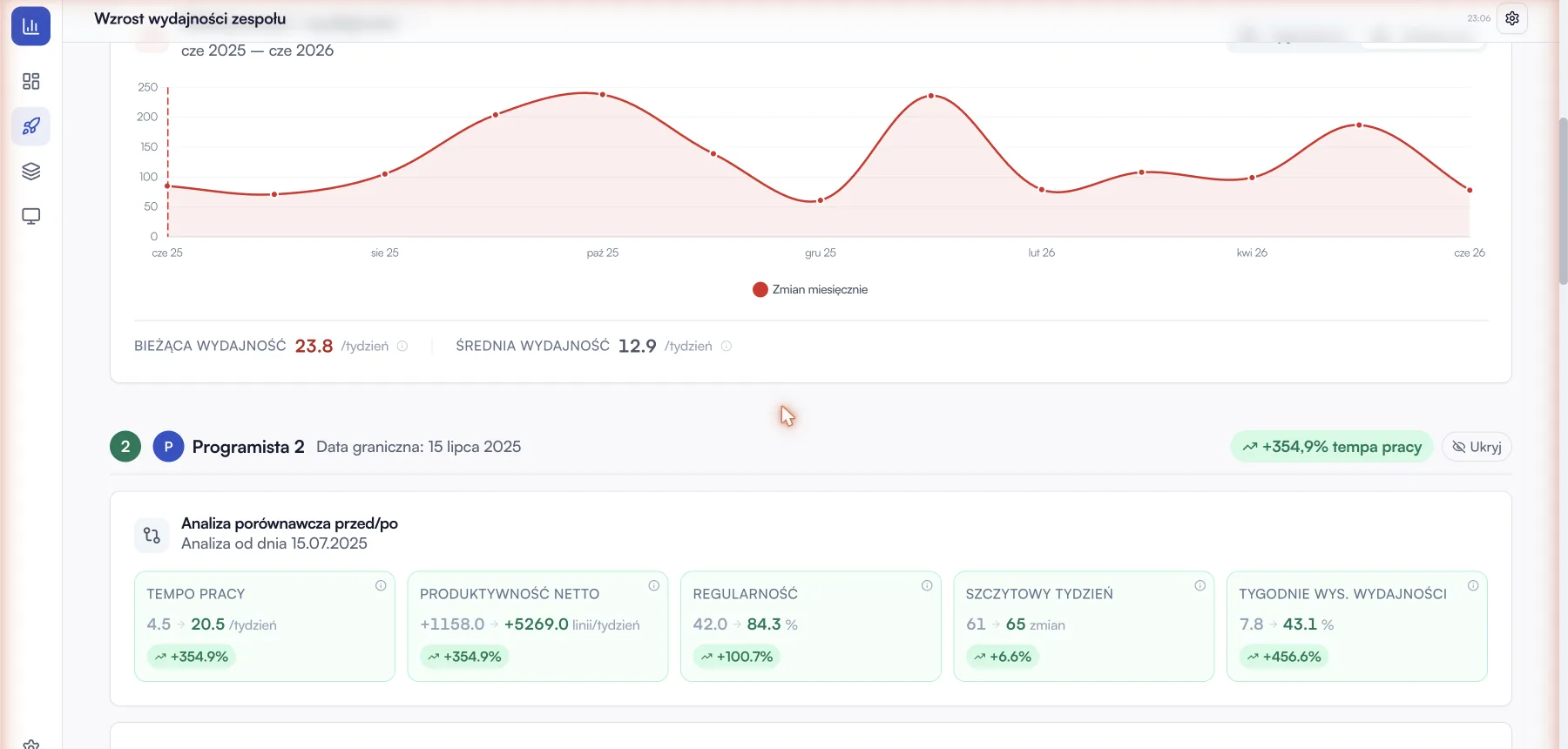
Task: Toggle the Zmian miesięcznie legend series
Action: coord(810,289)
